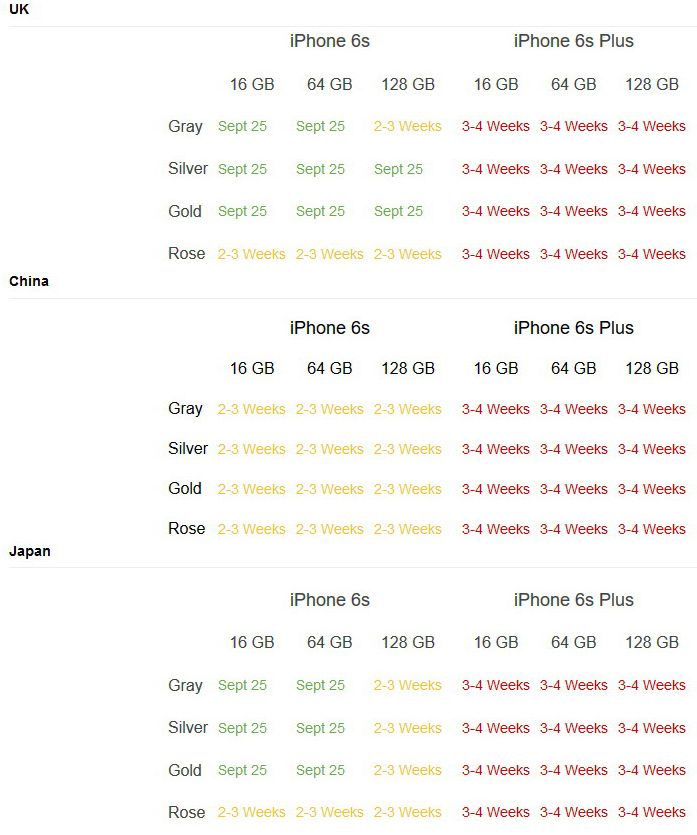Click UK Gray 6s Plus 16 GB availability
The height and width of the screenshot is (835, 697).
pos(496,127)
